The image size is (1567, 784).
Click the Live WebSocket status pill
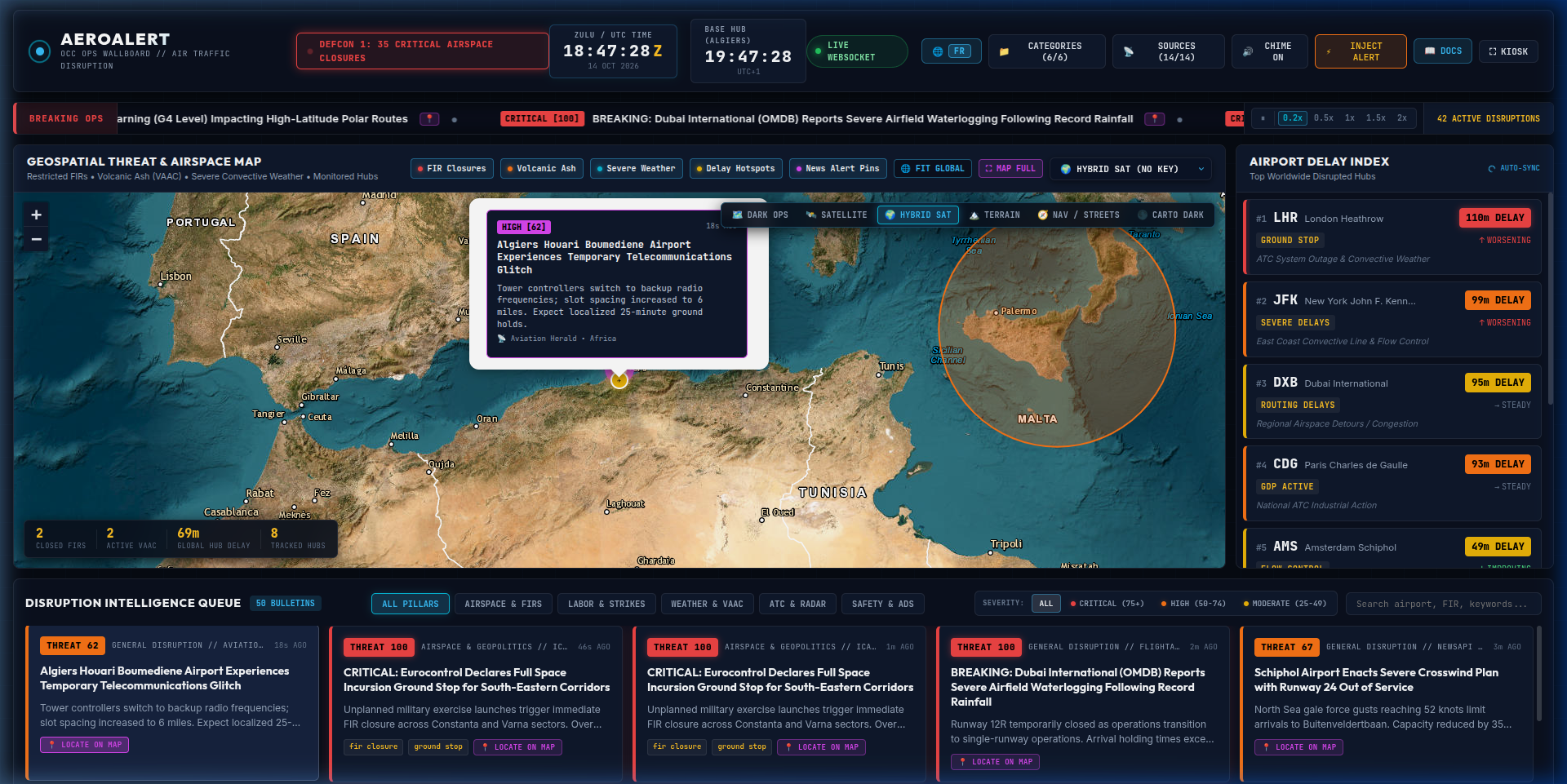click(x=857, y=51)
